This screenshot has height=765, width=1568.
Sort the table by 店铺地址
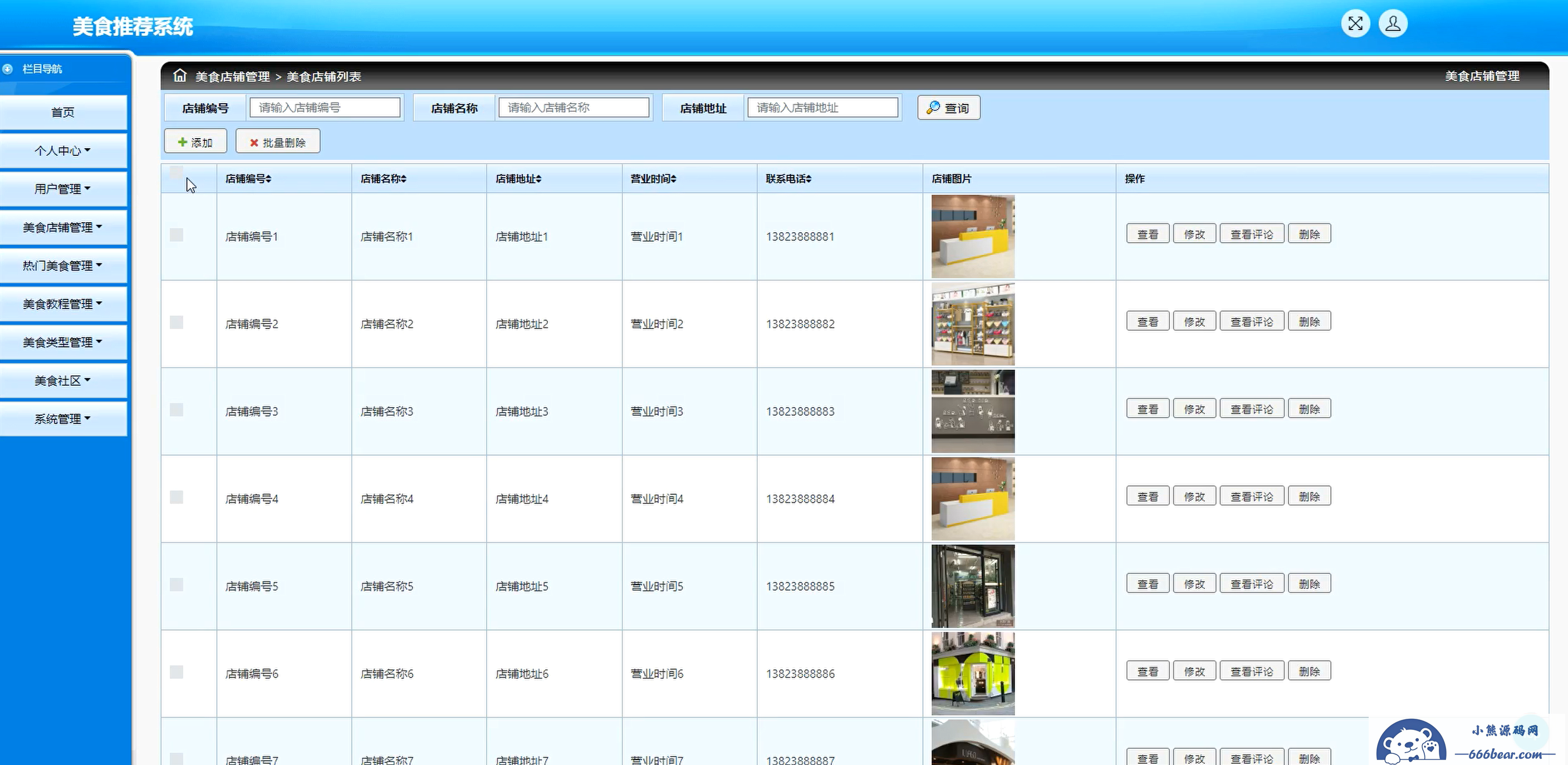pyautogui.click(x=518, y=178)
